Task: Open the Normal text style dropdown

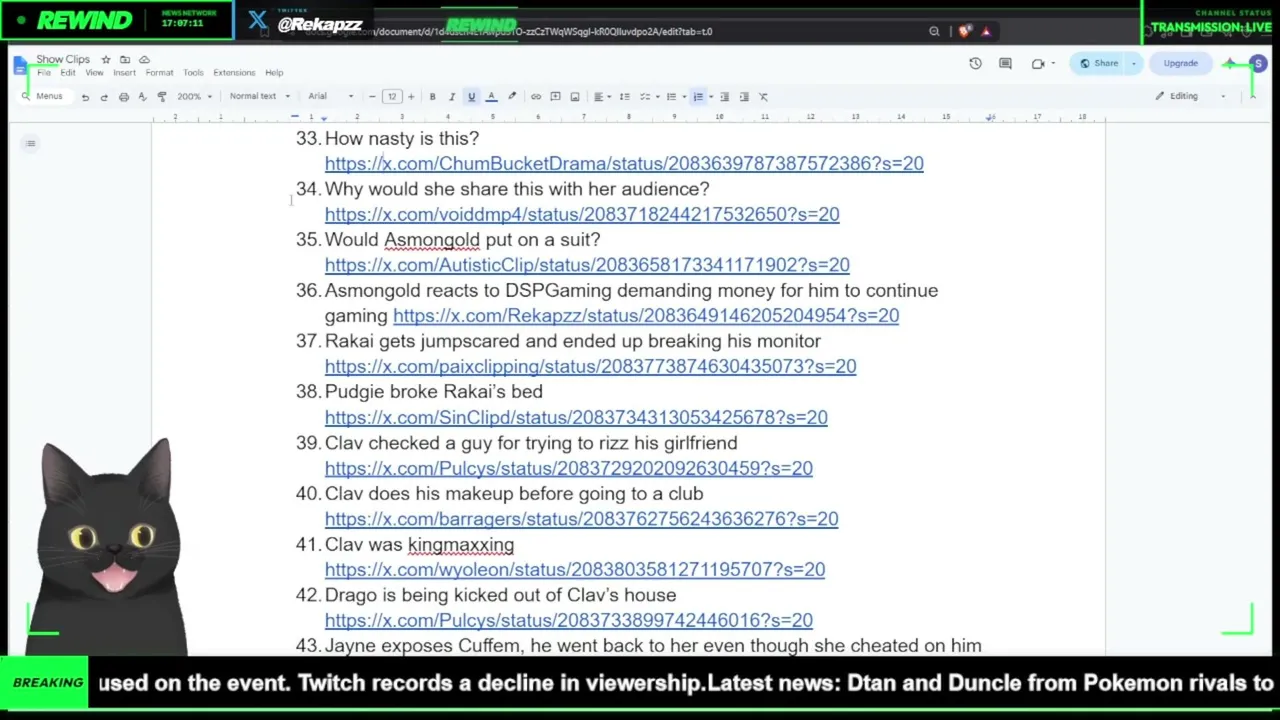Action: pyautogui.click(x=259, y=97)
